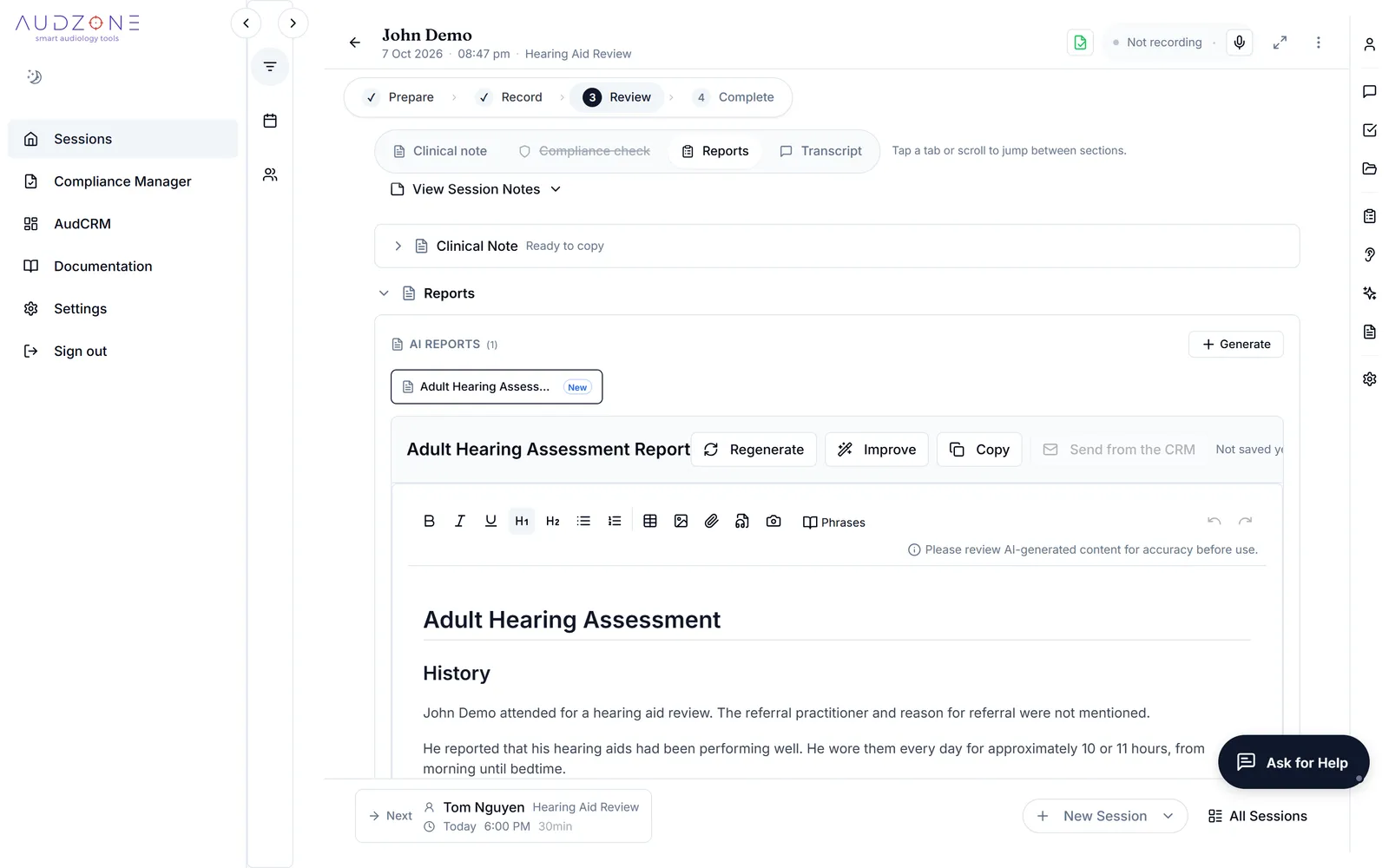Switch to the Transcript tab

tap(821, 151)
